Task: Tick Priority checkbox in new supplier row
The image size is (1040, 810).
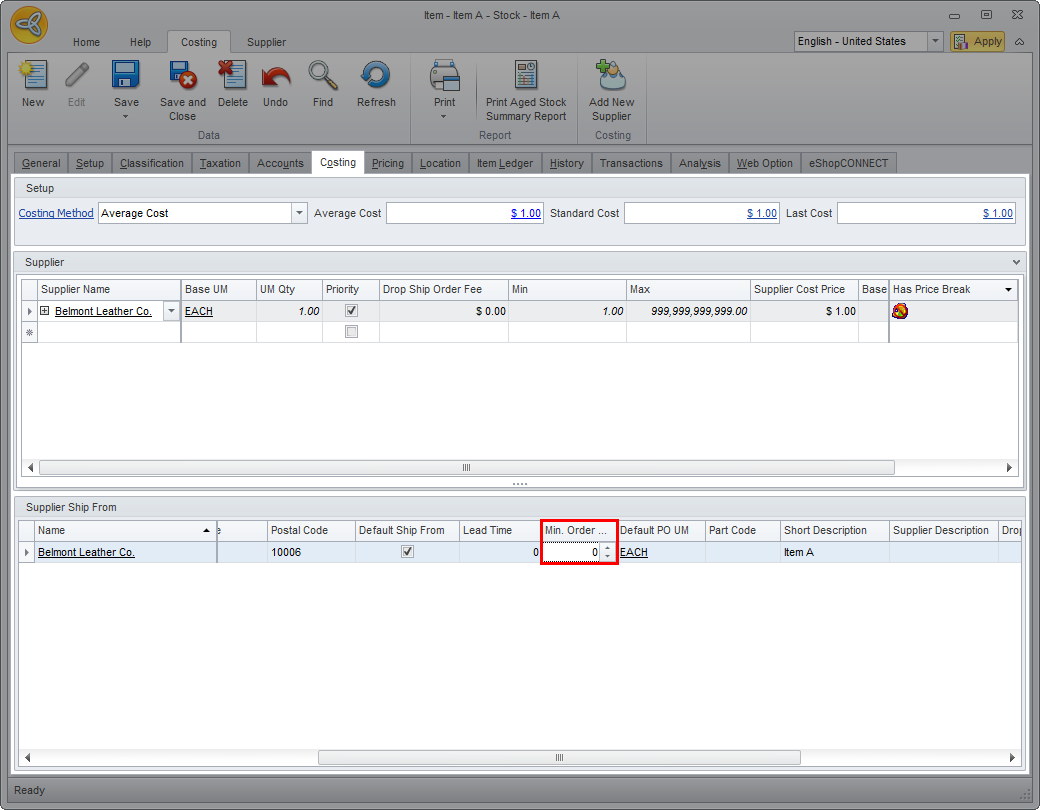Action: (x=351, y=332)
